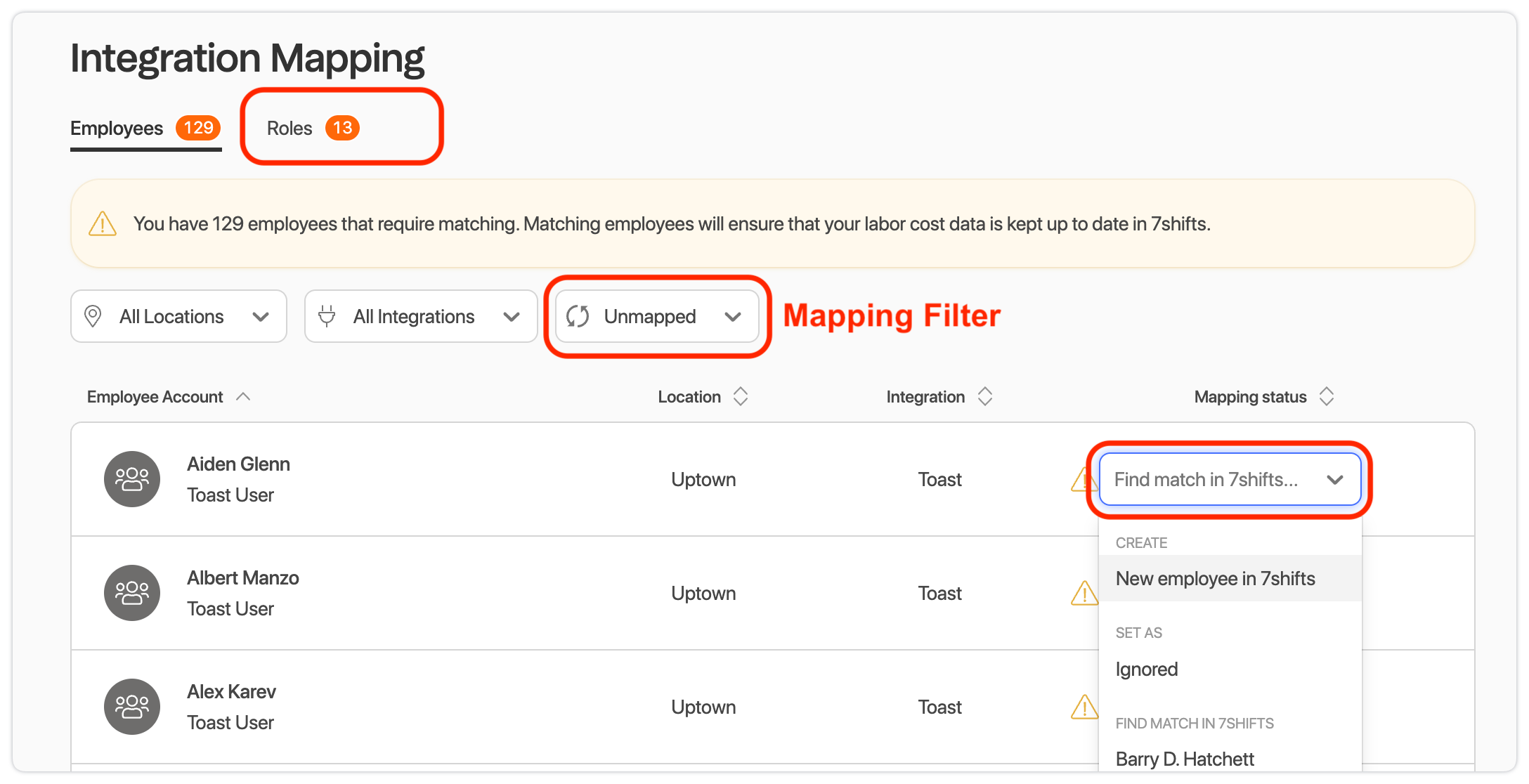Click Uptown in Aiden Glenn row
Screen dimensions: 1529x784
[x=703, y=479]
